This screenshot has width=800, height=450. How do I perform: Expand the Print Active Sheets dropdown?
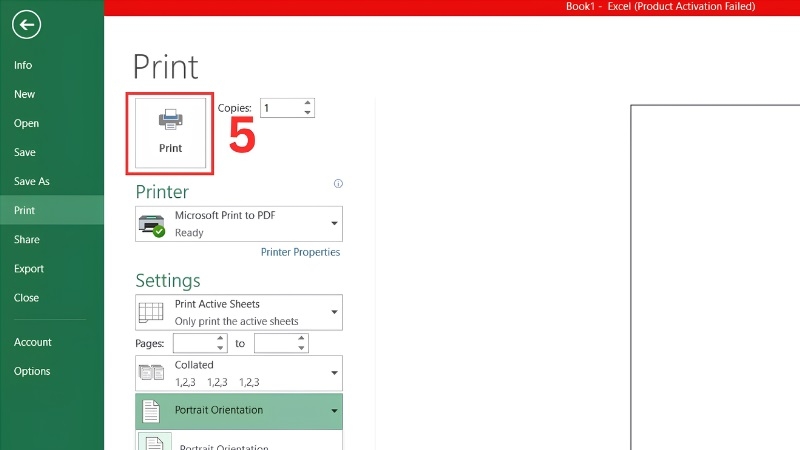334,312
